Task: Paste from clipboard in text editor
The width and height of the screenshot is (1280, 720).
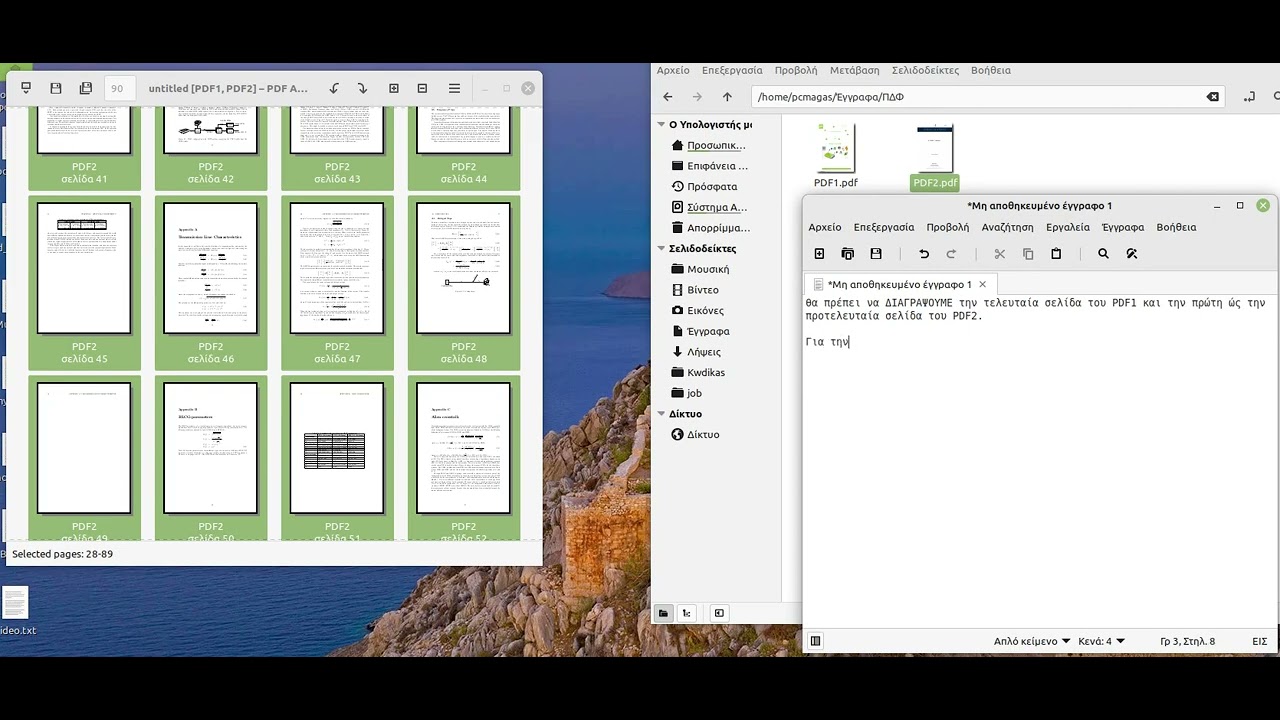Action: click(x=1056, y=254)
